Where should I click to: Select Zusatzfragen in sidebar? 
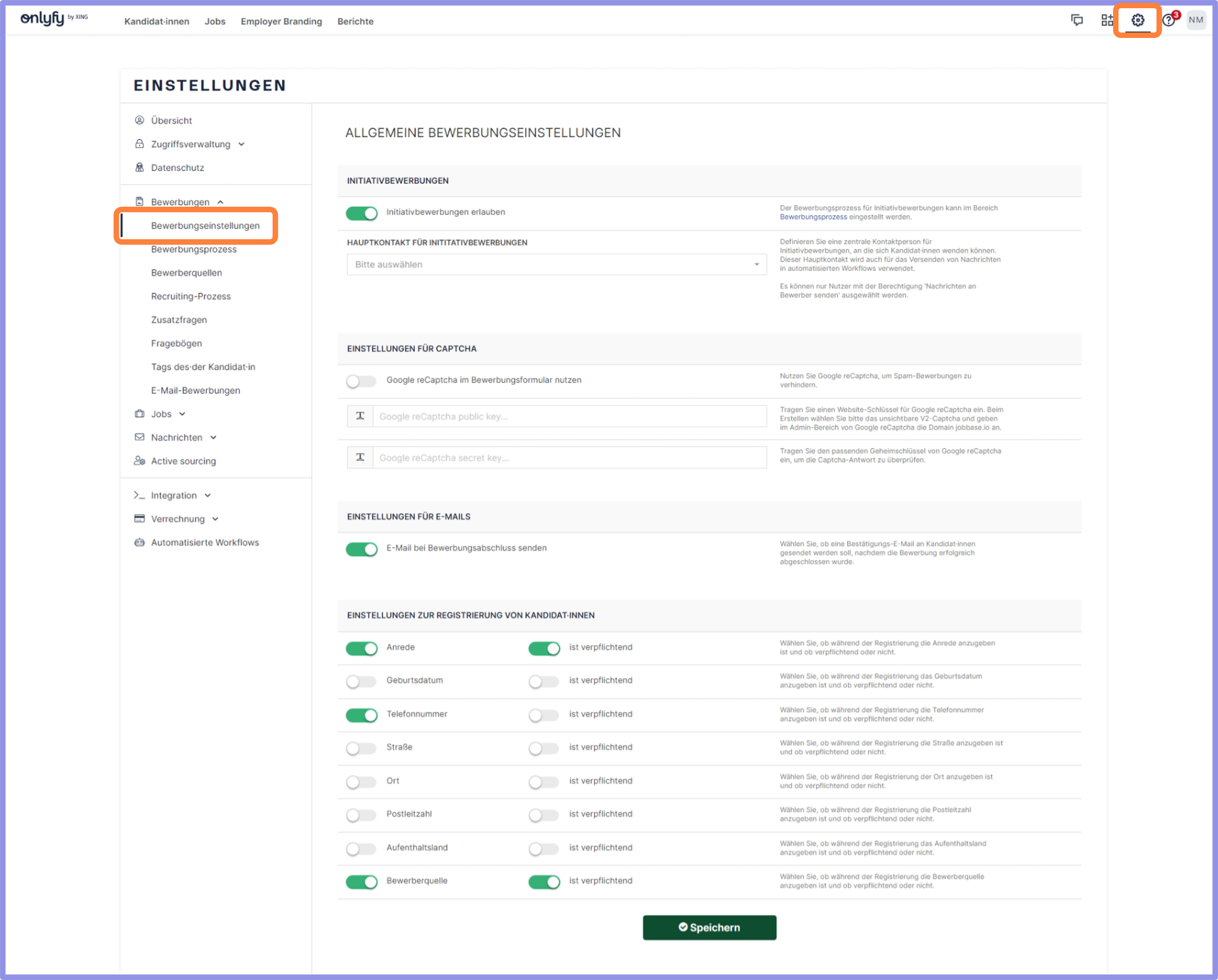[x=179, y=320]
